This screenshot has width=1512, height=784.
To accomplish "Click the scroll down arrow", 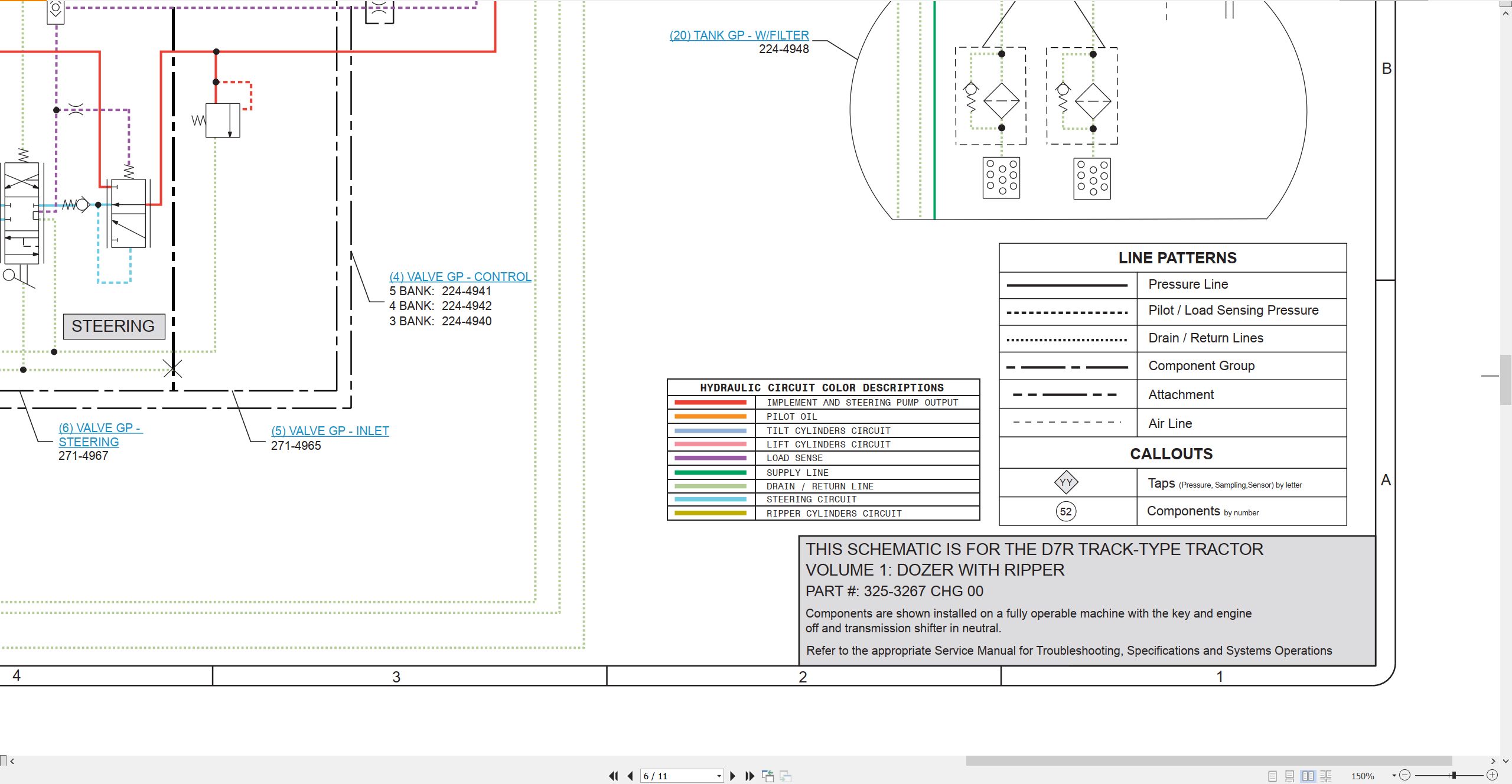I will [1506, 761].
